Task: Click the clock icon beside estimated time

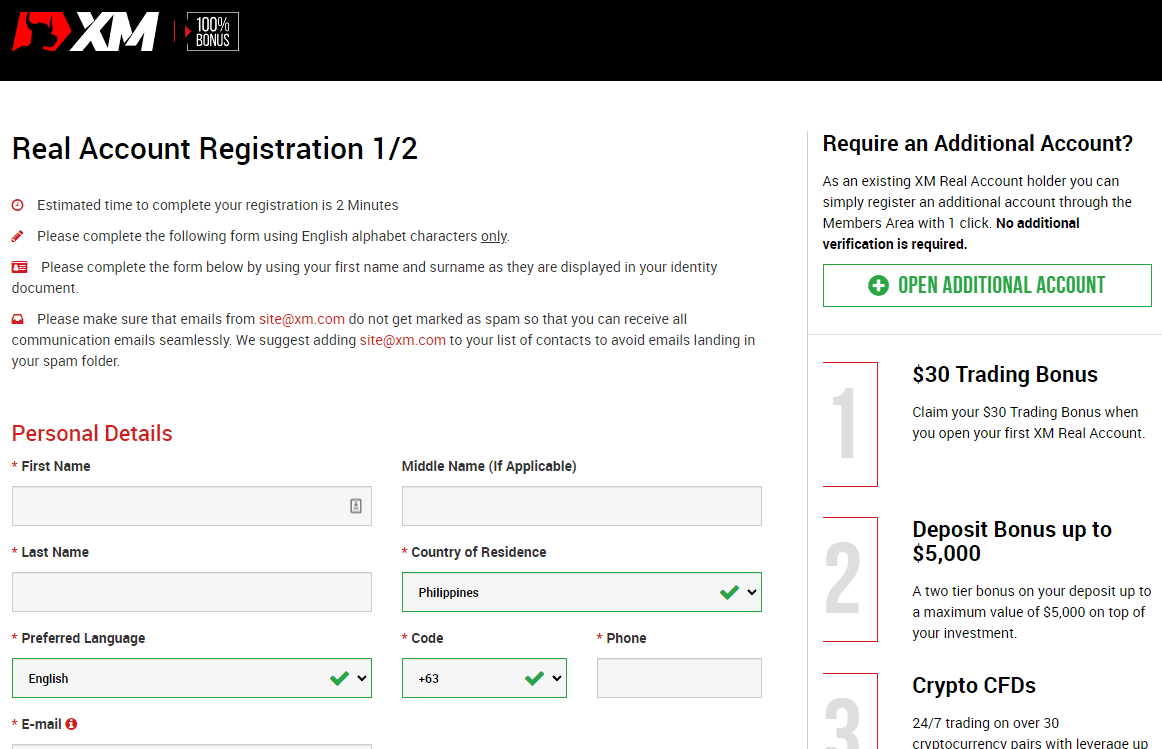Action: click(x=18, y=206)
